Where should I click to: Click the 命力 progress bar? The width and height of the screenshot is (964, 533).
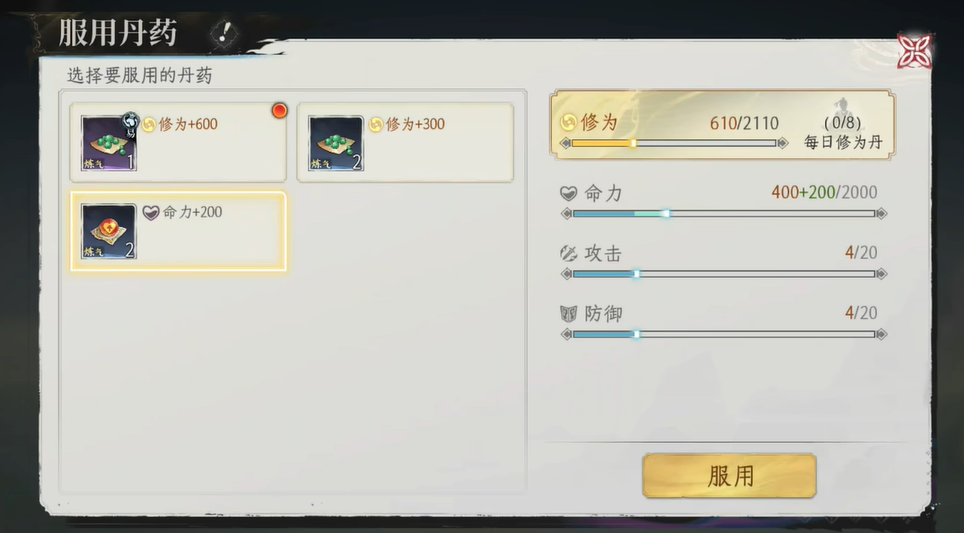point(724,213)
